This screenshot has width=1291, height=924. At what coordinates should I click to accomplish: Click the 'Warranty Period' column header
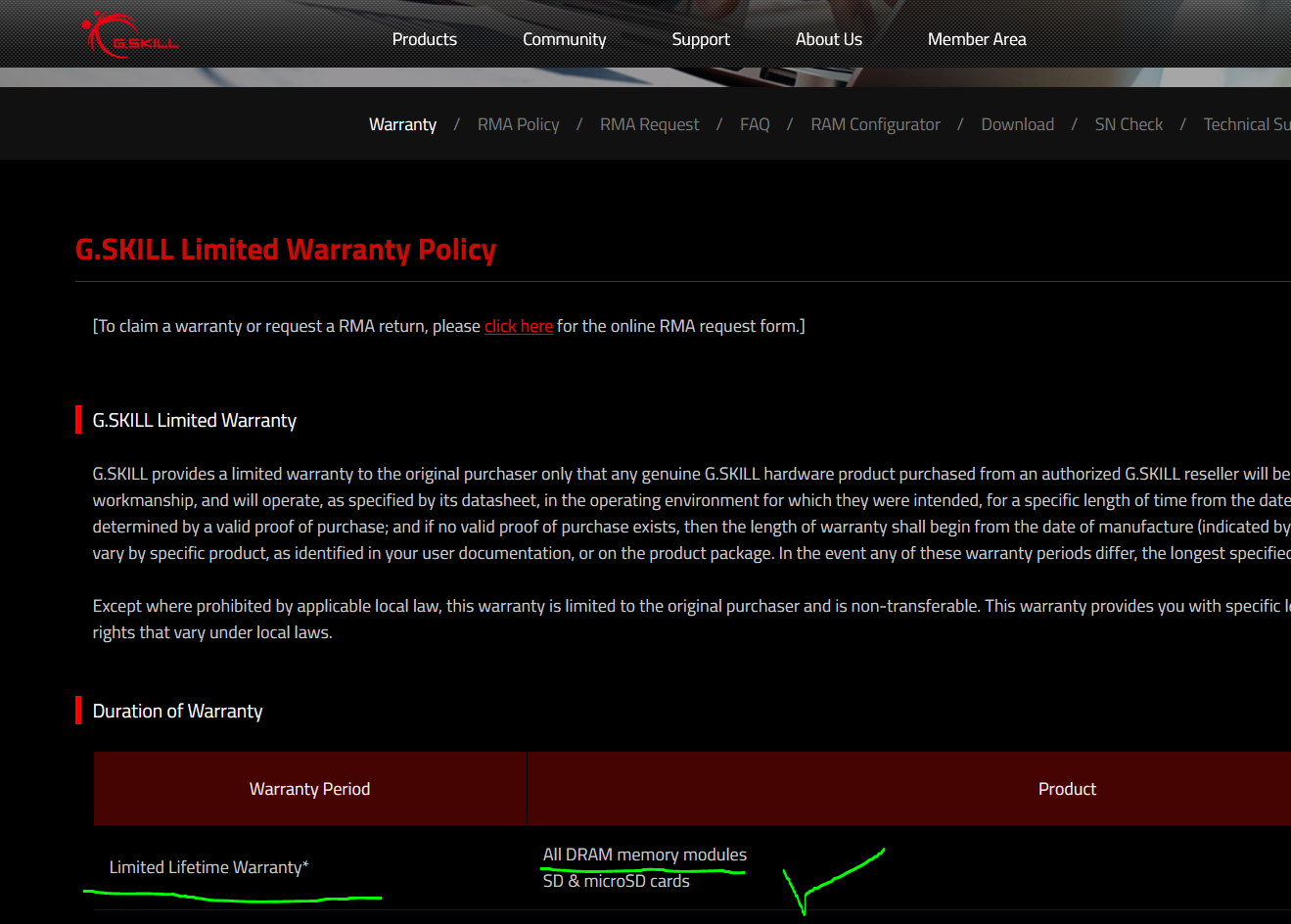(x=309, y=789)
